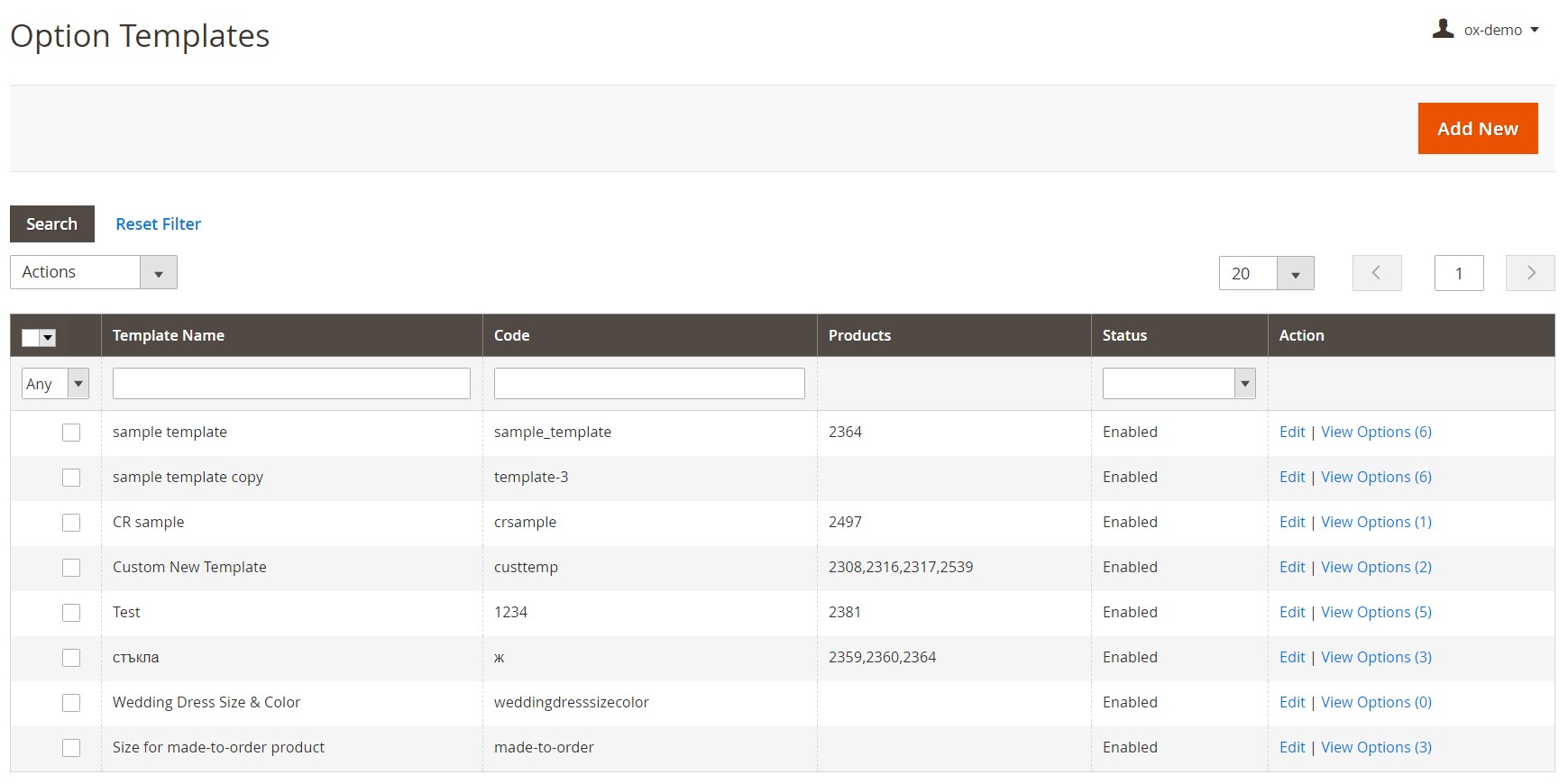
Task: Click the crsample code cell
Action: (x=525, y=522)
